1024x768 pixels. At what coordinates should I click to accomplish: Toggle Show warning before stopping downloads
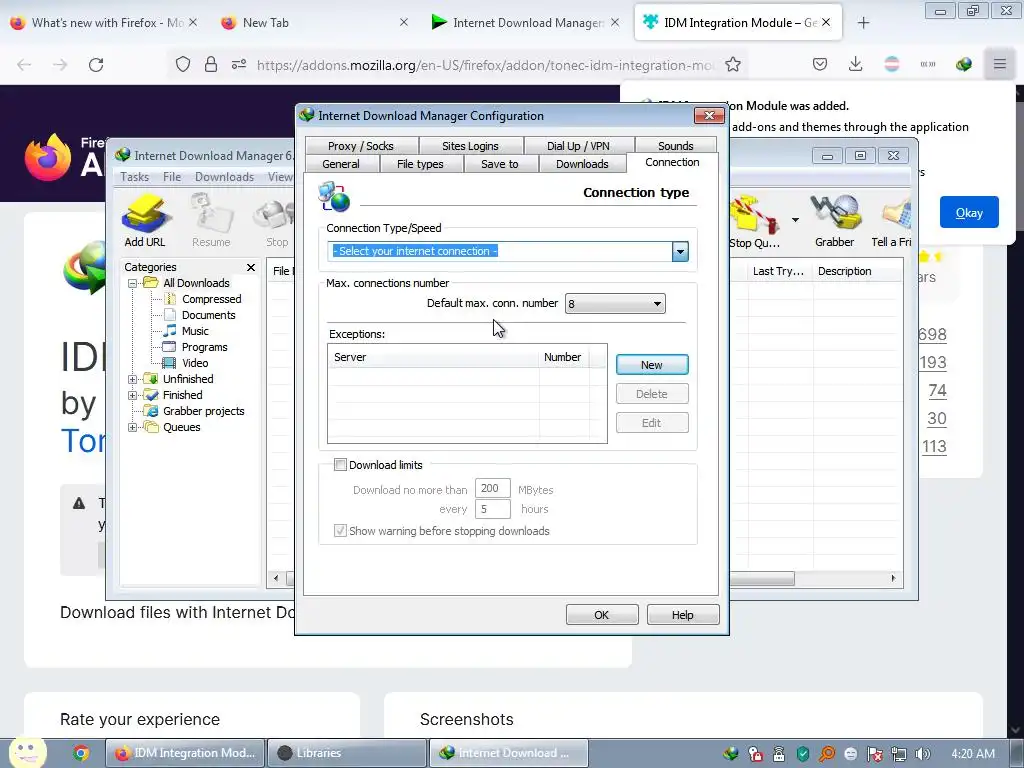coord(340,531)
